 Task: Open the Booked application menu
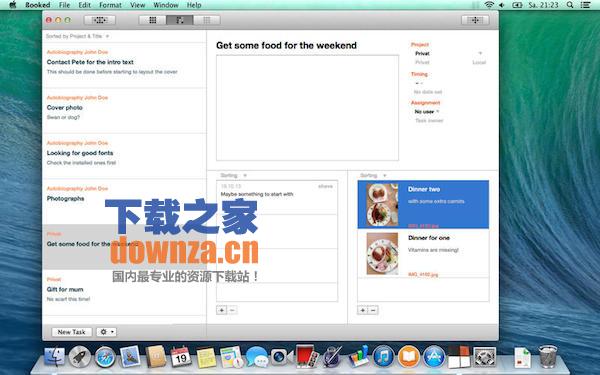click(38, 5)
